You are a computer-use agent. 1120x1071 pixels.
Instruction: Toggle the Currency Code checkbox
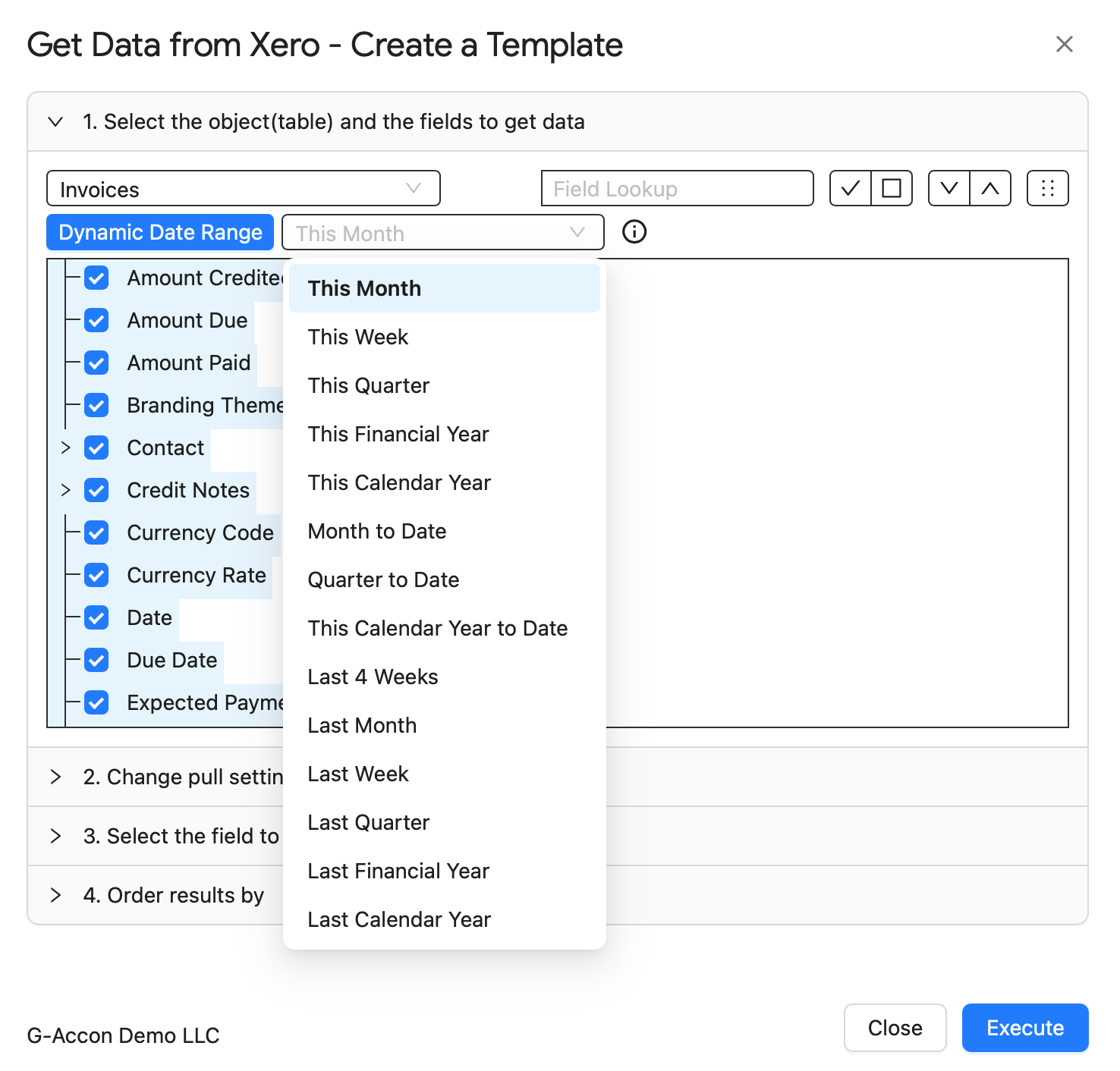[96, 533]
